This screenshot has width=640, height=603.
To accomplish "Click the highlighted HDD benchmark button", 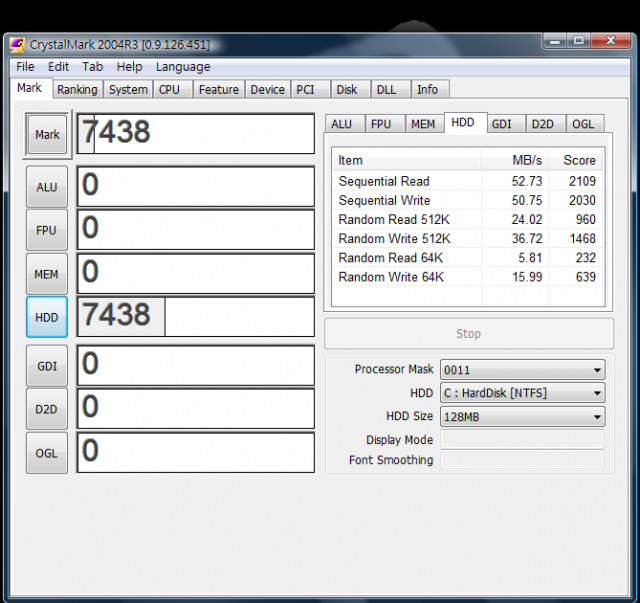I will coord(47,317).
